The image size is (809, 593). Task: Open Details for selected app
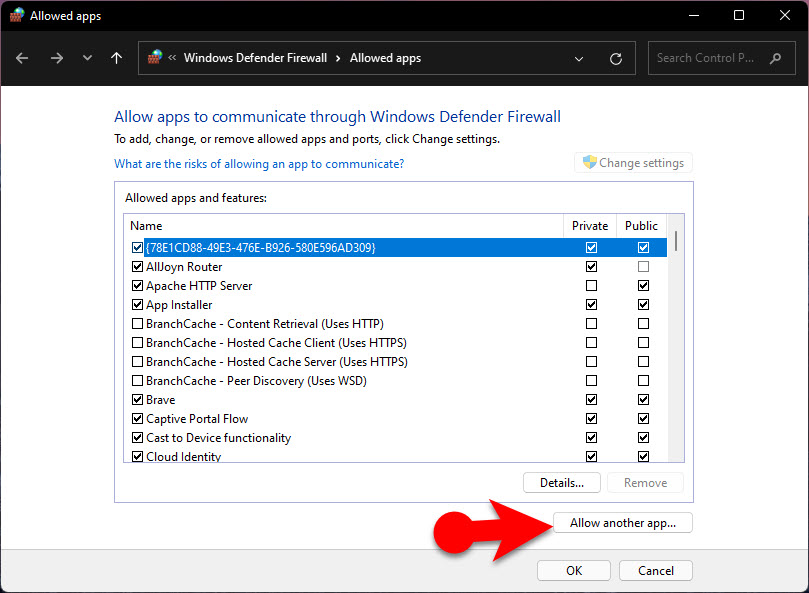[562, 483]
